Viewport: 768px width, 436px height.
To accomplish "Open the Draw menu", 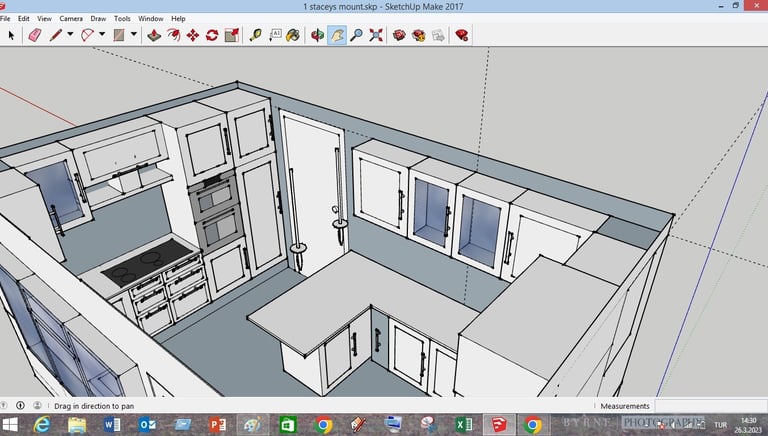I will 98,19.
